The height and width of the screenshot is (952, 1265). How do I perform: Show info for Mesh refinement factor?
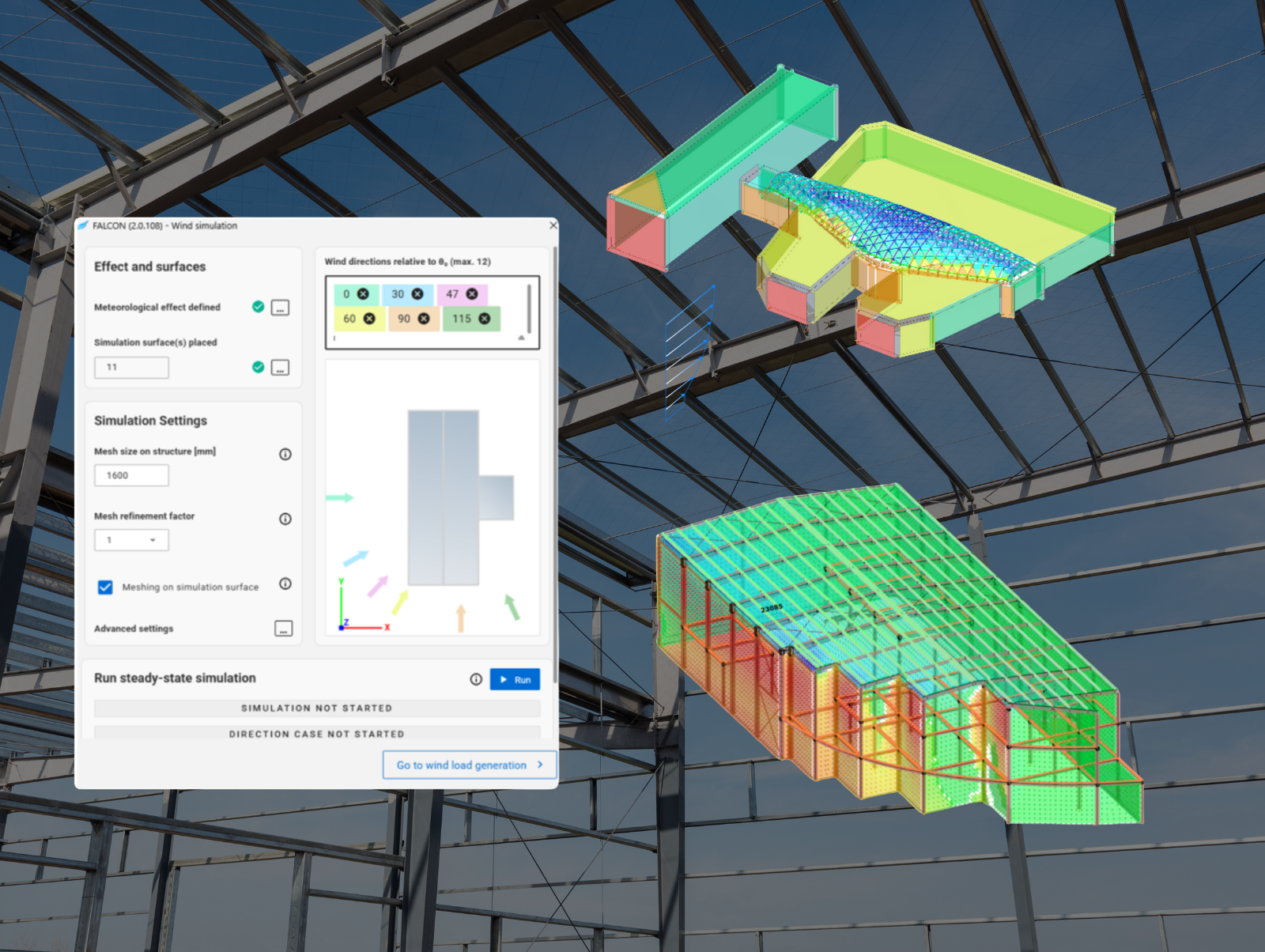click(x=285, y=519)
